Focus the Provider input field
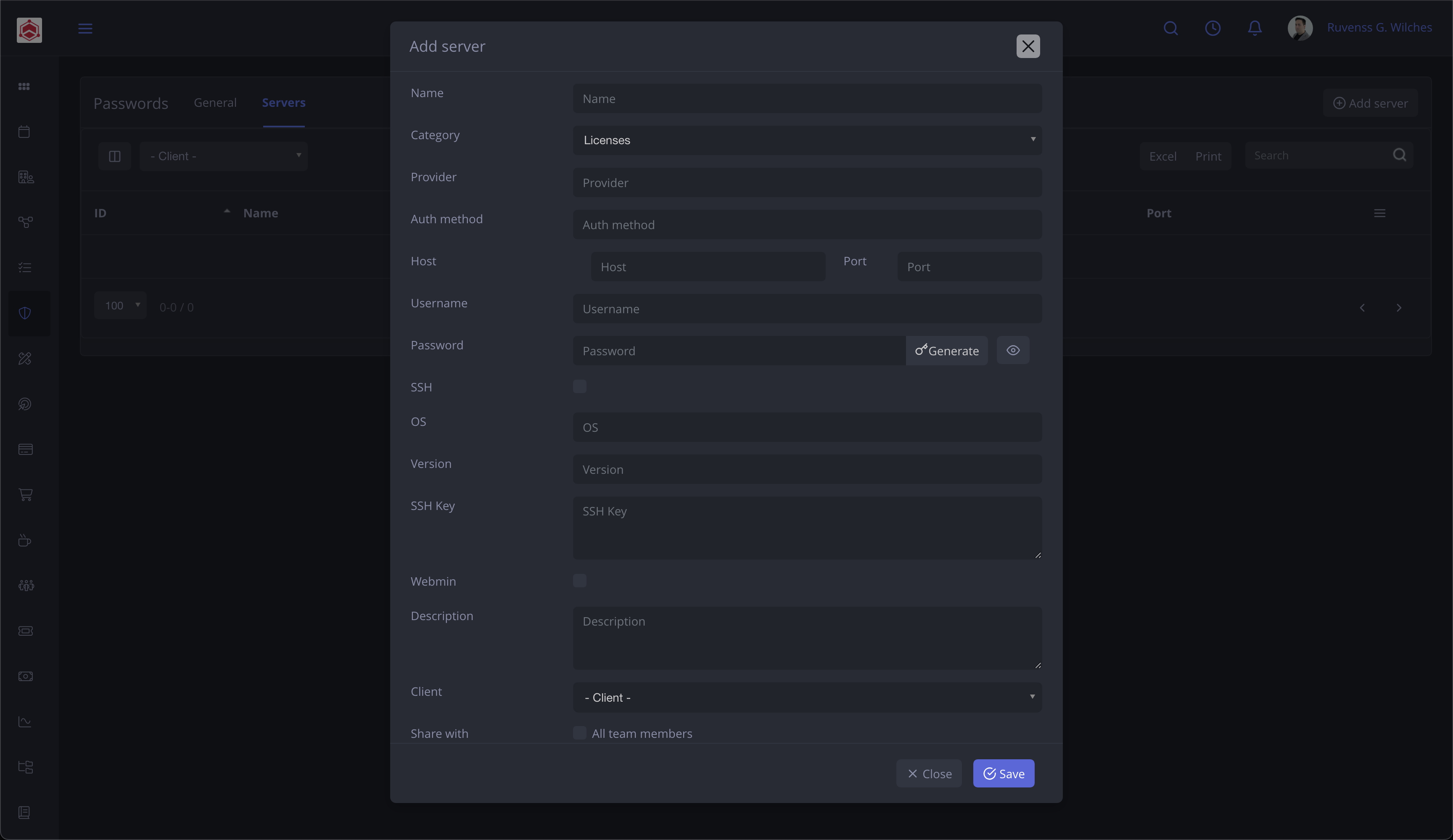 point(807,183)
